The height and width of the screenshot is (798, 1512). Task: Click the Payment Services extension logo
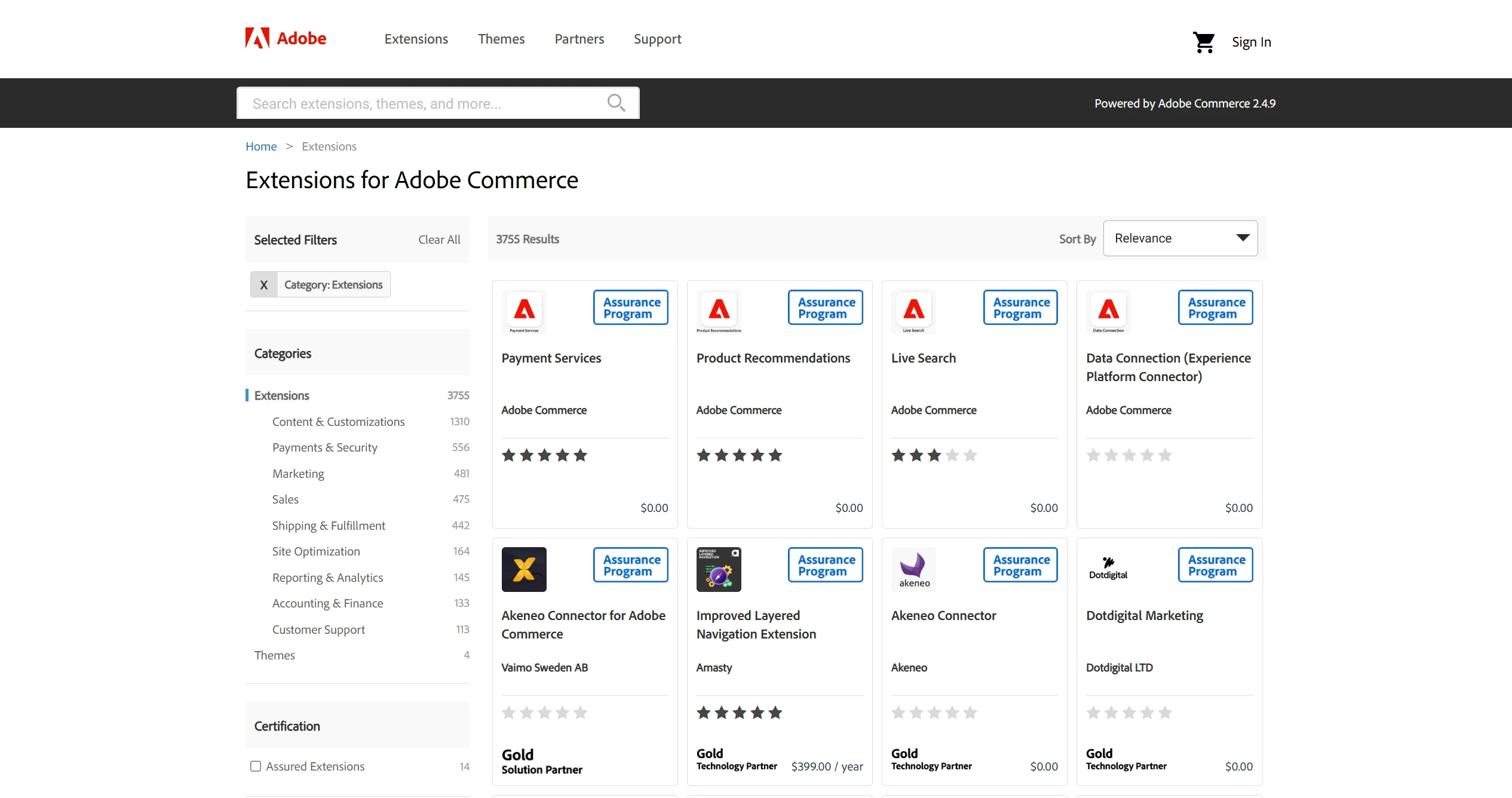point(524,312)
